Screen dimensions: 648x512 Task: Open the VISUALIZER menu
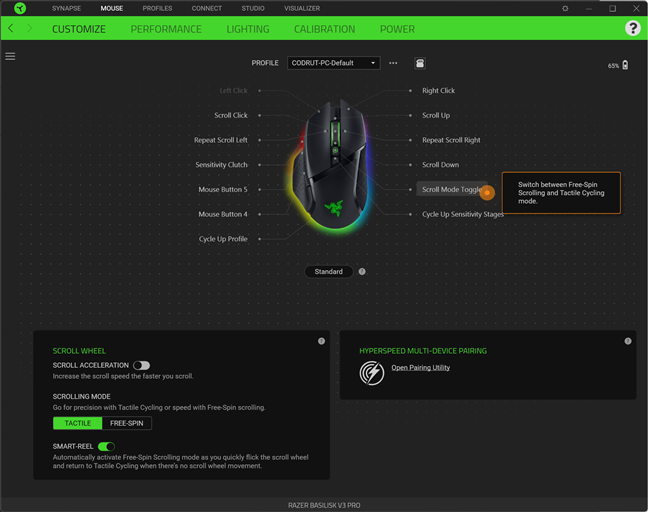tap(302, 8)
